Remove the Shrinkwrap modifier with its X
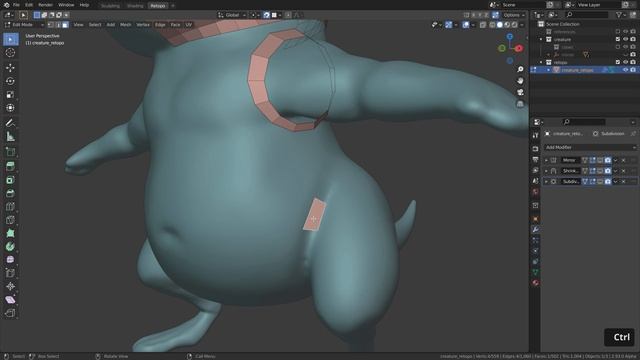The image size is (640, 360). pyautogui.click(x=623, y=171)
